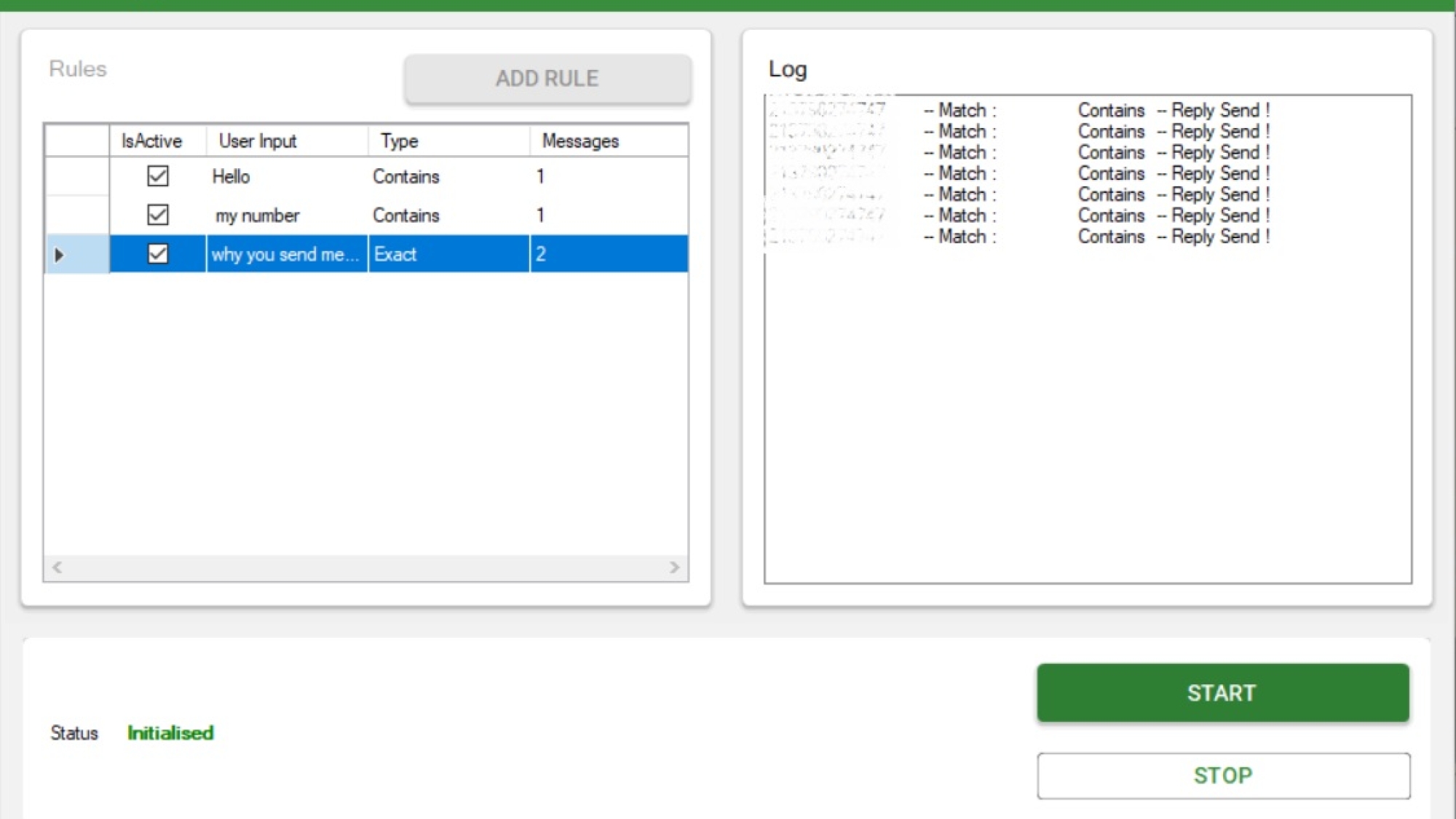
Task: Click the ADD RULE button
Action: (x=548, y=78)
